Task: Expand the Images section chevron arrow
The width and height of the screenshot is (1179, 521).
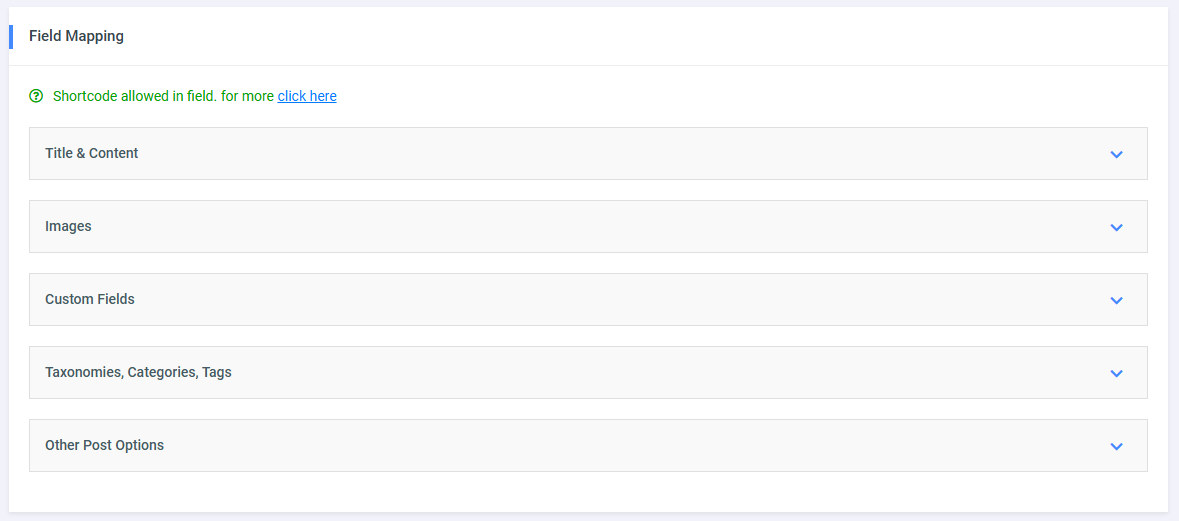Action: click(x=1116, y=227)
